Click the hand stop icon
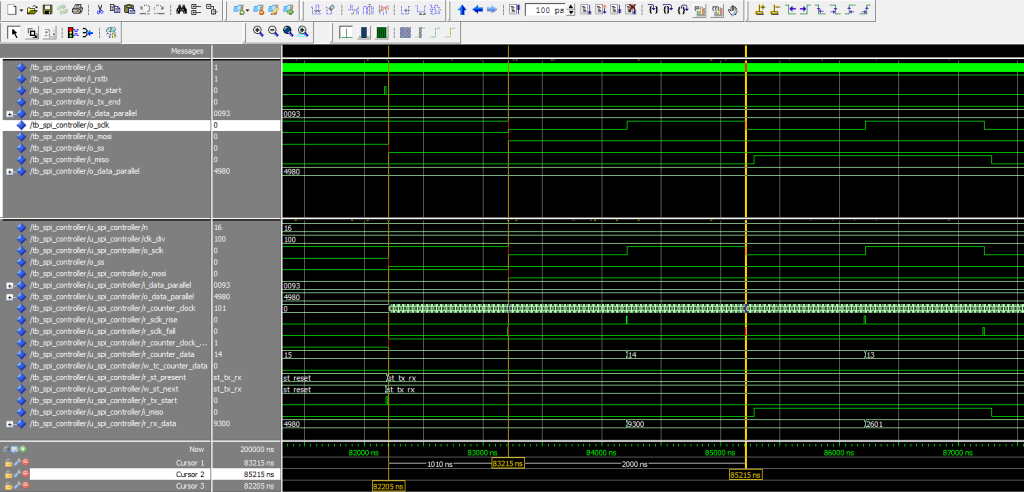This screenshot has height=492, width=1024. point(733,10)
